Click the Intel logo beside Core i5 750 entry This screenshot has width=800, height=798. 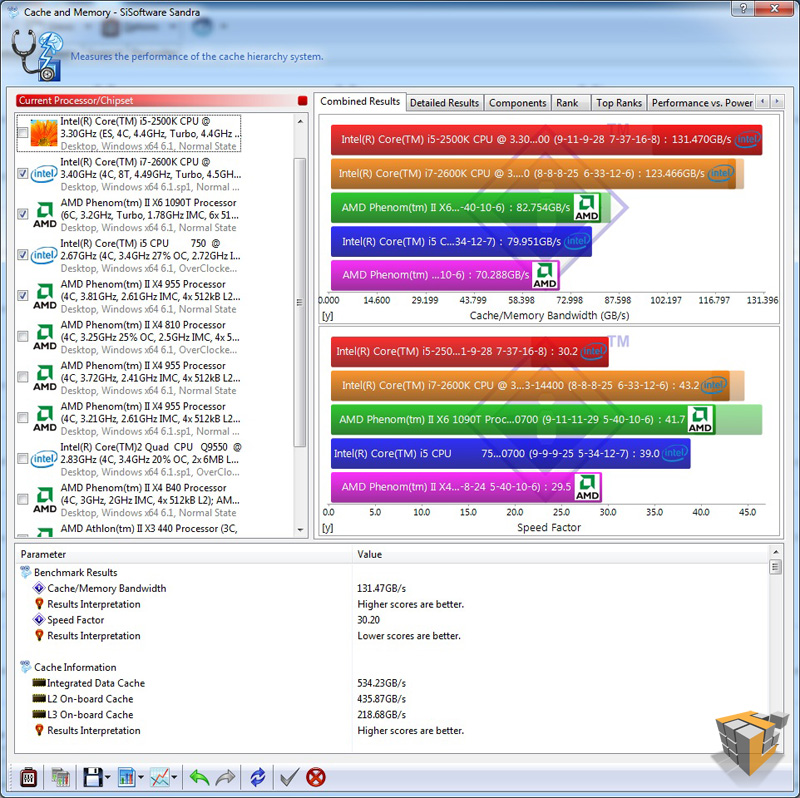[x=44, y=255]
